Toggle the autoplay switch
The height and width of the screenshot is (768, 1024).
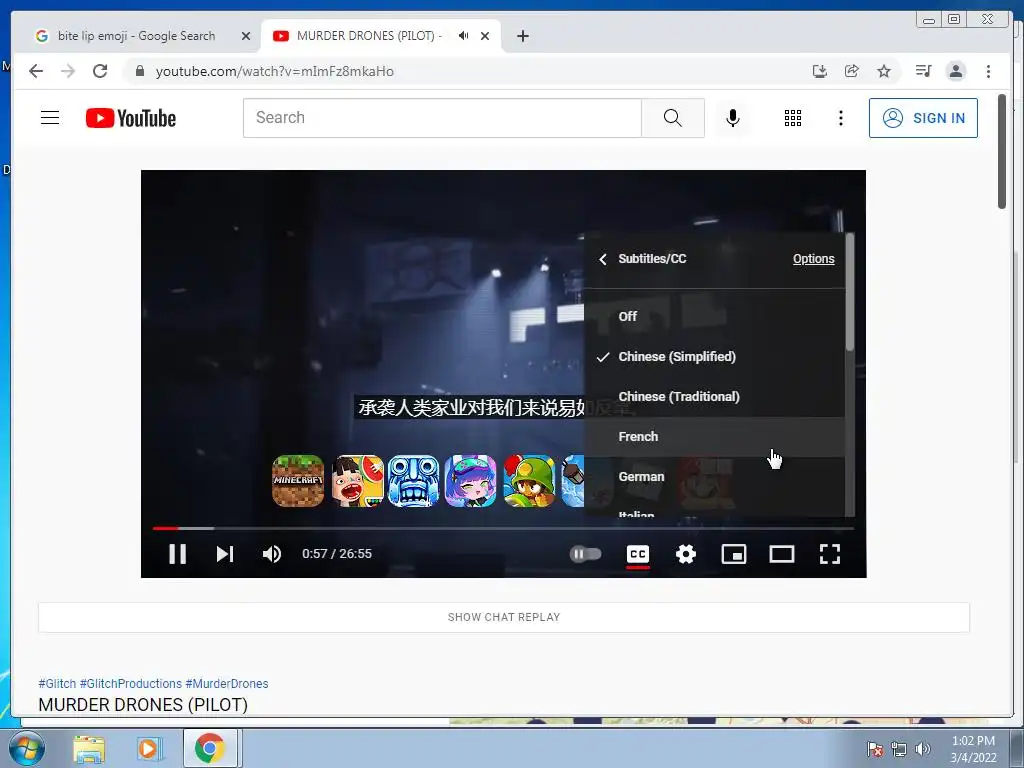pyautogui.click(x=585, y=554)
